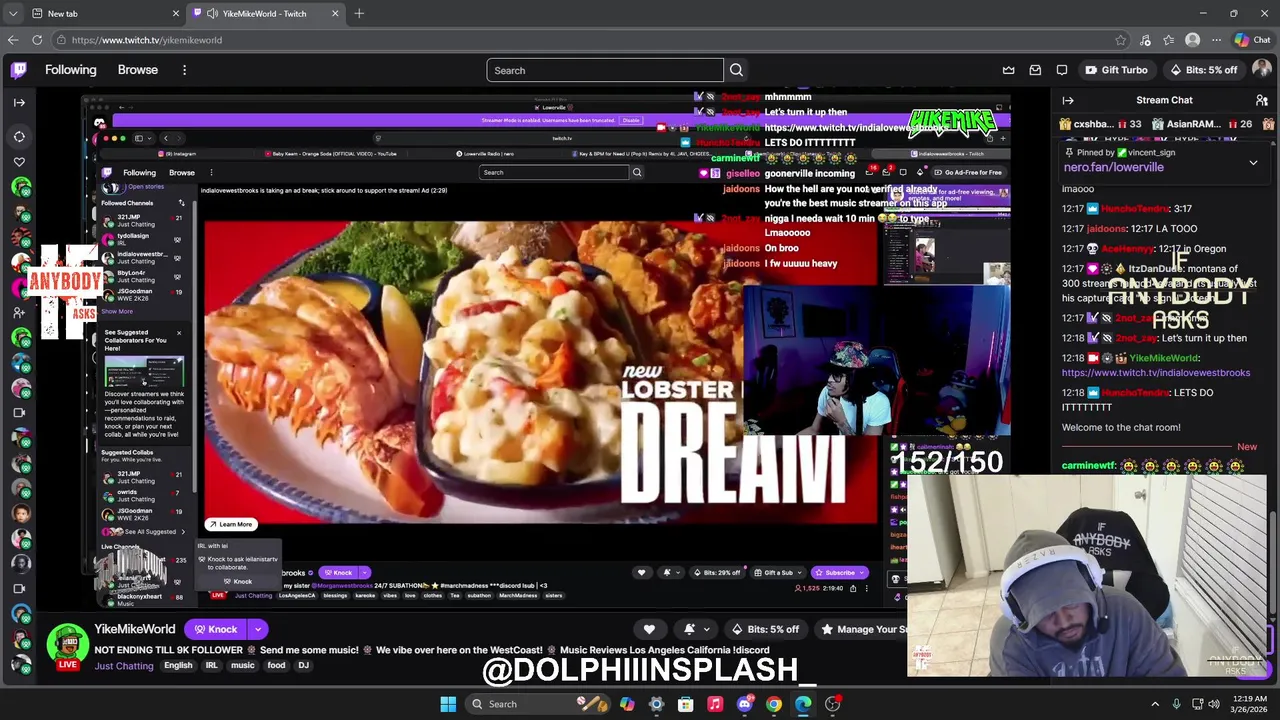Jump to New chat messages marker
The width and height of the screenshot is (1280, 720).
[x=1246, y=447]
